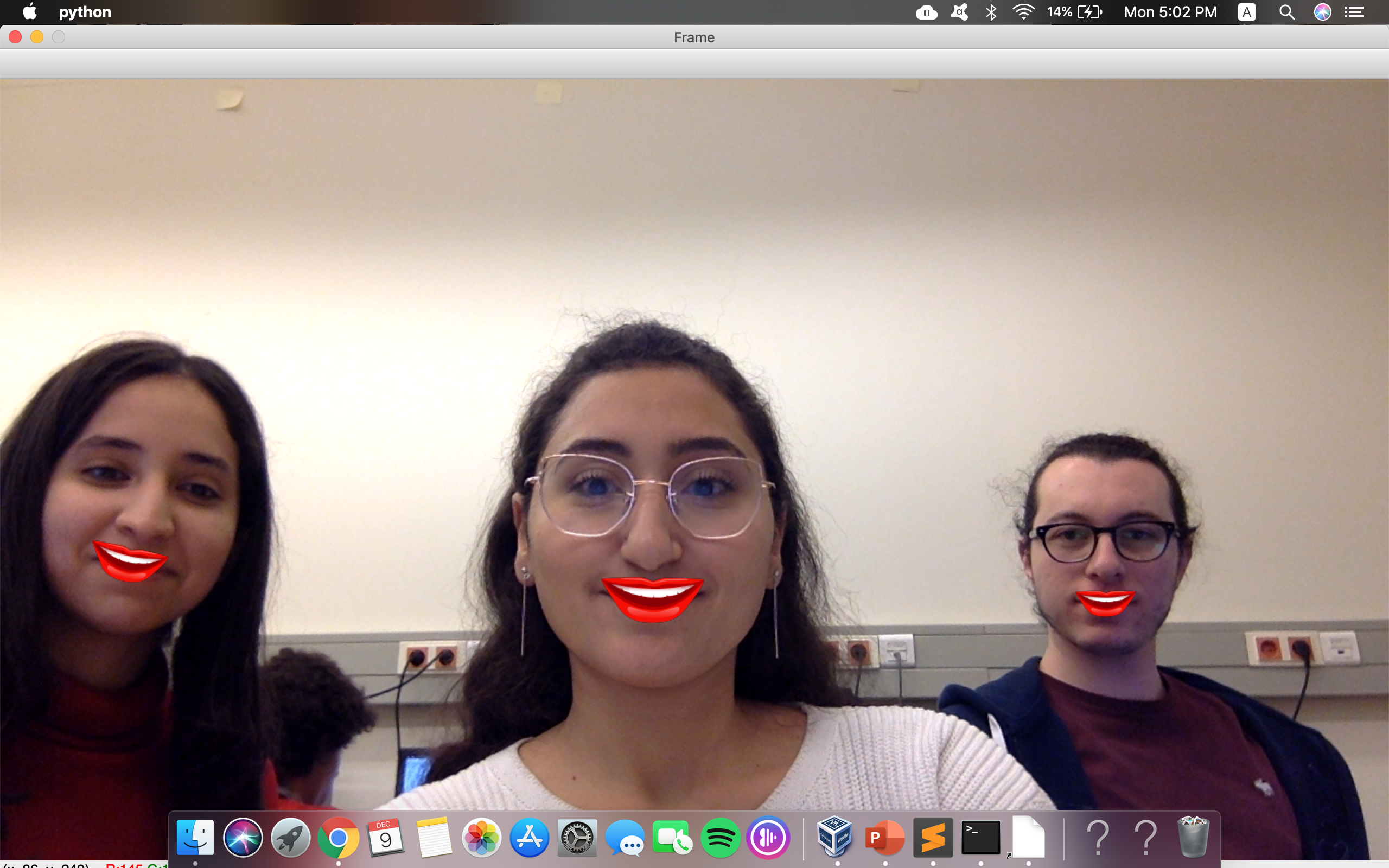Image resolution: width=1389 pixels, height=868 pixels.
Task: Open the Apple menu
Action: coord(29,12)
